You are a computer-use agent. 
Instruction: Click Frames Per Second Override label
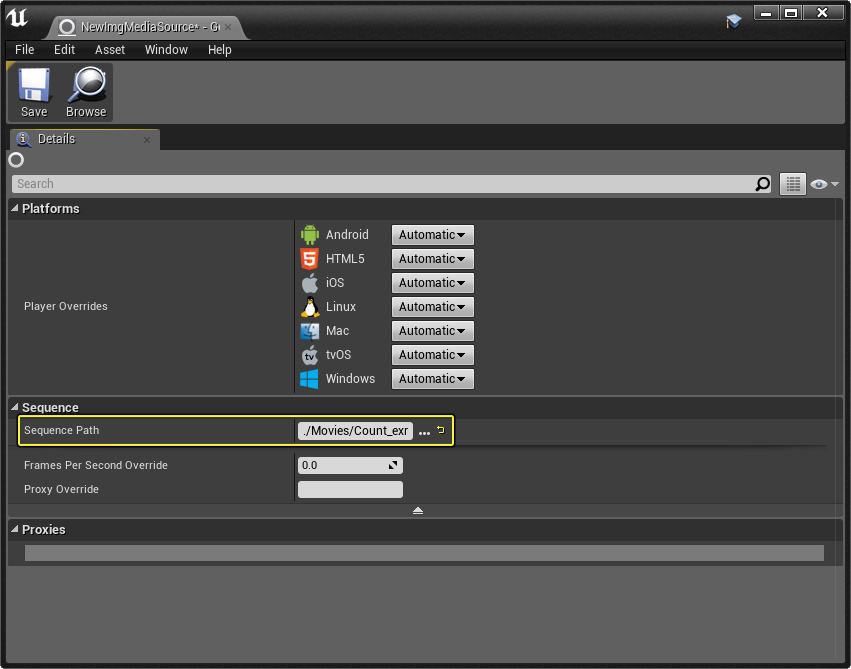(96, 465)
